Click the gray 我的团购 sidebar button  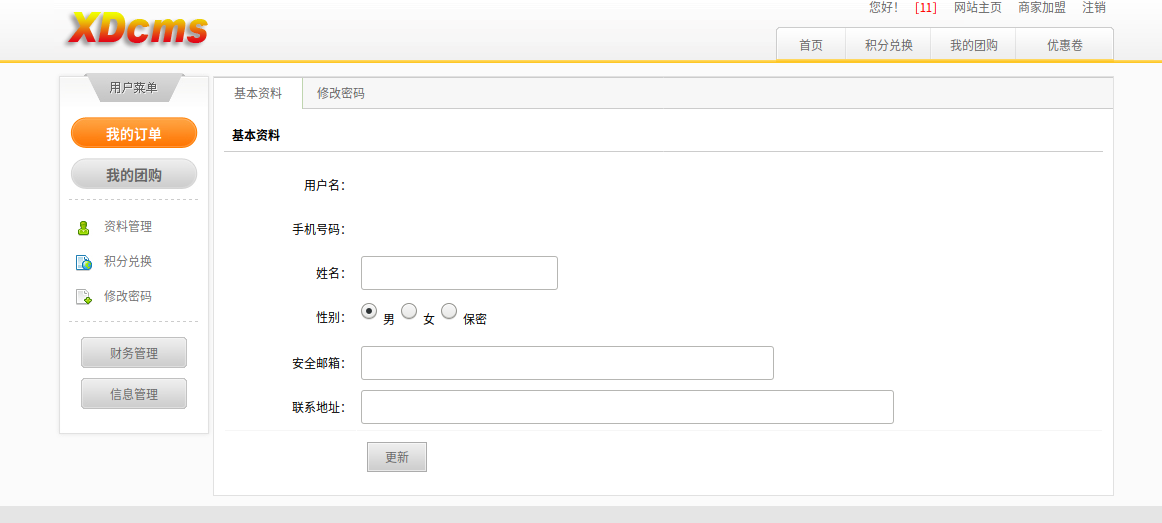[134, 175]
